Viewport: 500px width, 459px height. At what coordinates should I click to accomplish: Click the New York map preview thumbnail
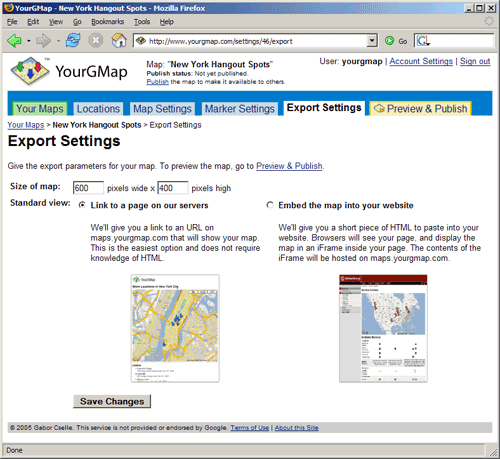[x=175, y=328]
